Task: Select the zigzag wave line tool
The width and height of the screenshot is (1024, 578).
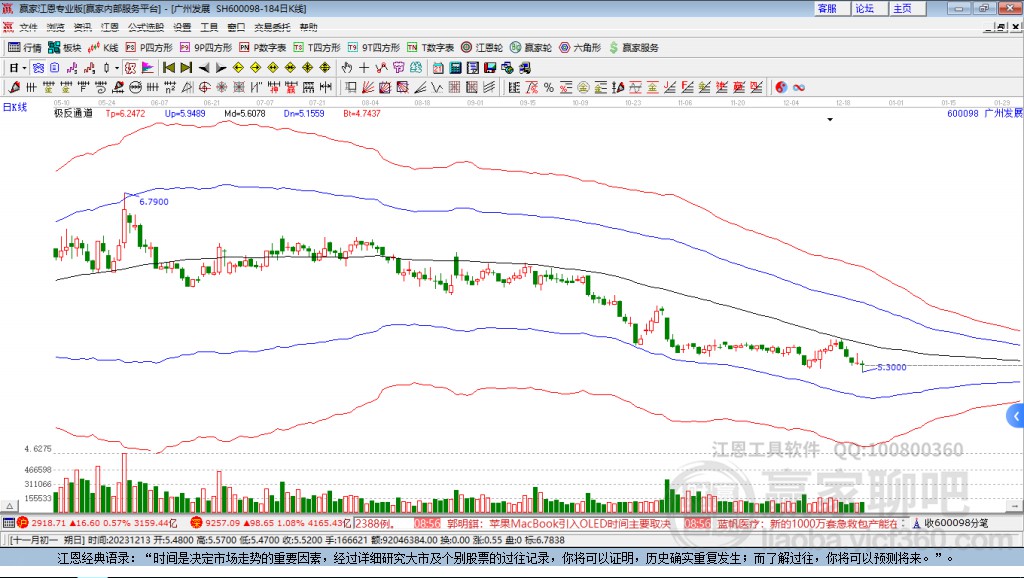Action: (437, 87)
